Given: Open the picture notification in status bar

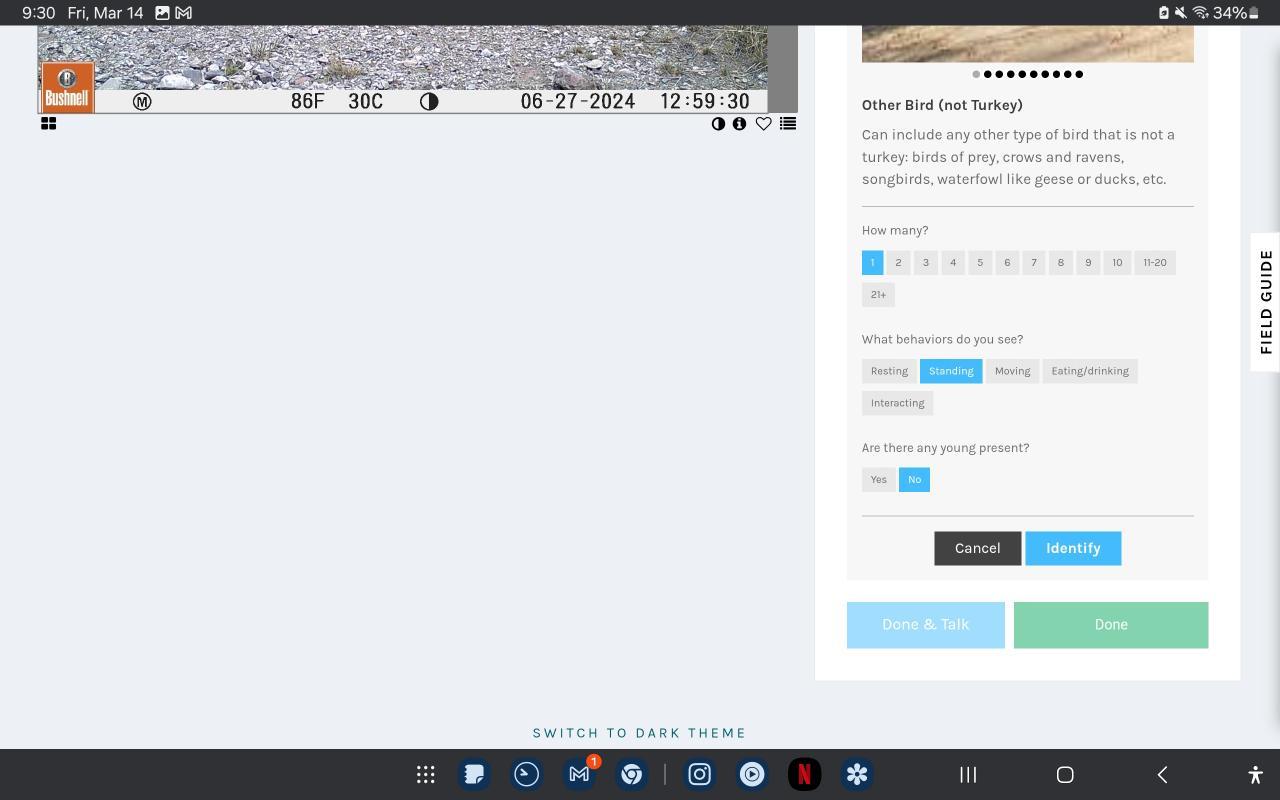Looking at the screenshot, I should (162, 13).
